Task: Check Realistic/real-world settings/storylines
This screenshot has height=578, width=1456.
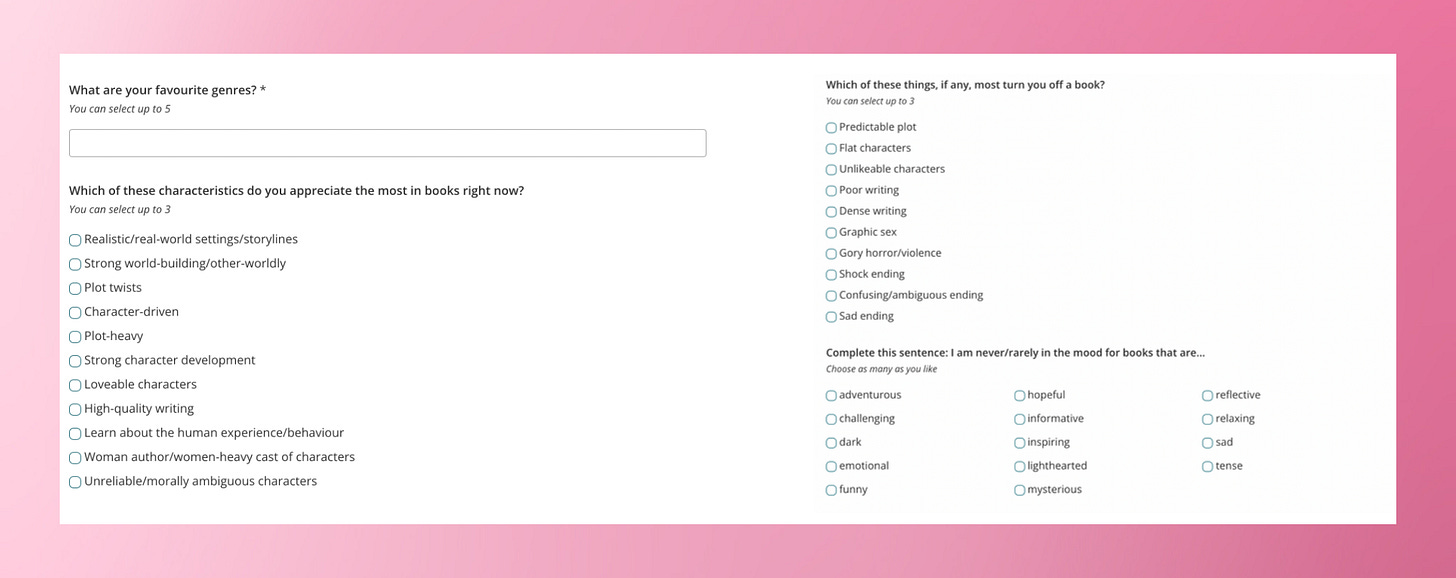Action: [75, 240]
